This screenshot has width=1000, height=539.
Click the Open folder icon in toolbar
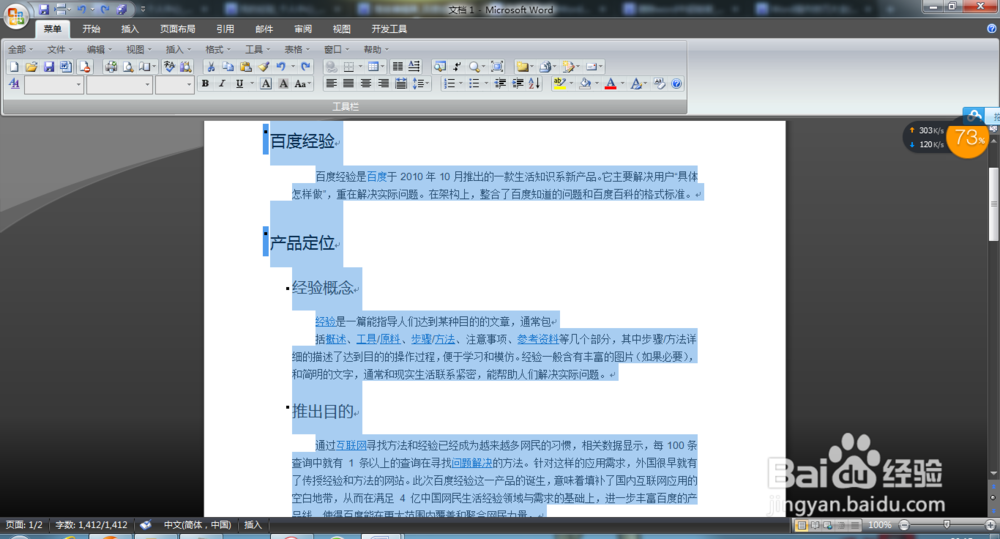tap(31, 66)
